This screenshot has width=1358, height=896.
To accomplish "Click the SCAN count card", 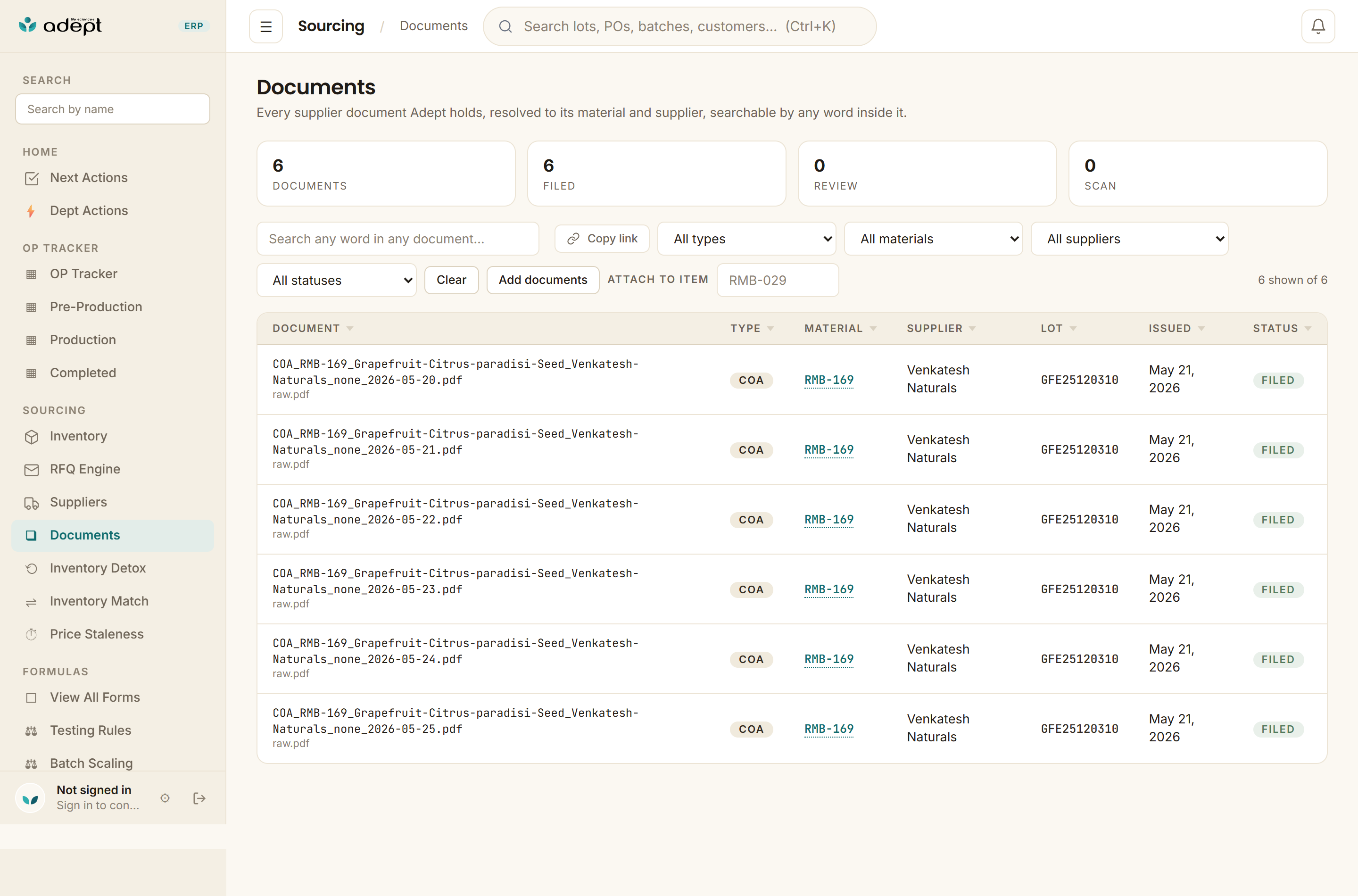I will (x=1198, y=174).
